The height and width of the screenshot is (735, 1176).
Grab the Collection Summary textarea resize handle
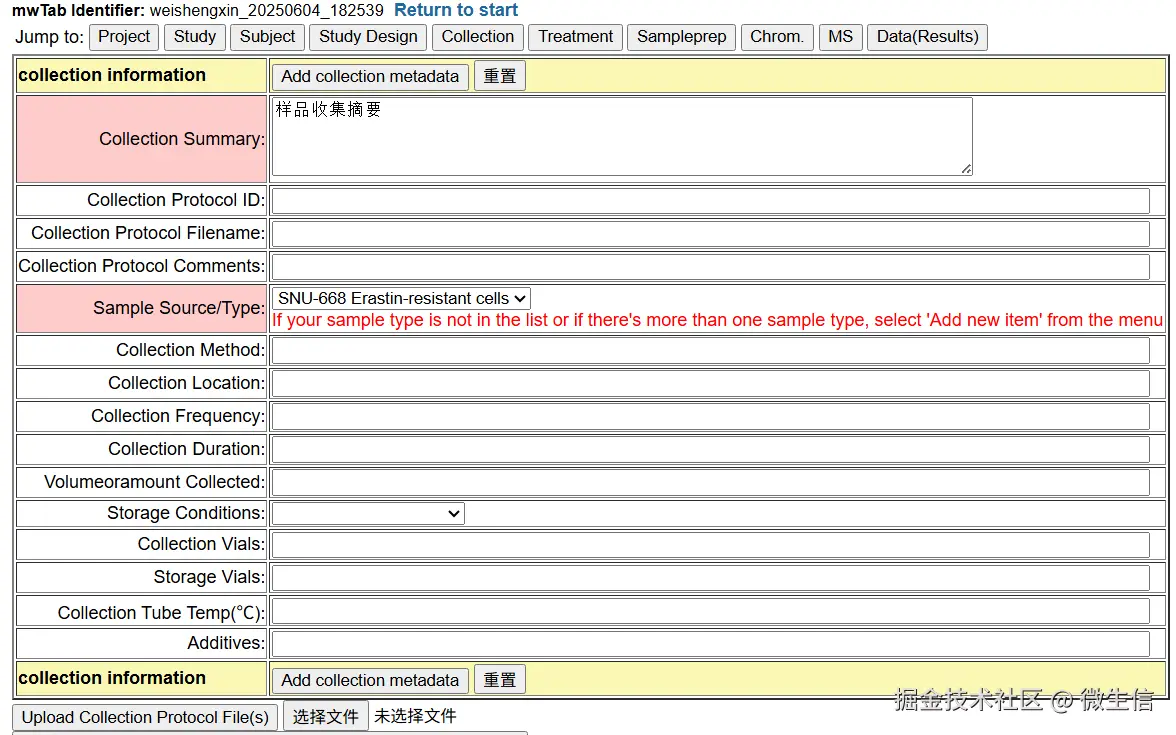966,170
